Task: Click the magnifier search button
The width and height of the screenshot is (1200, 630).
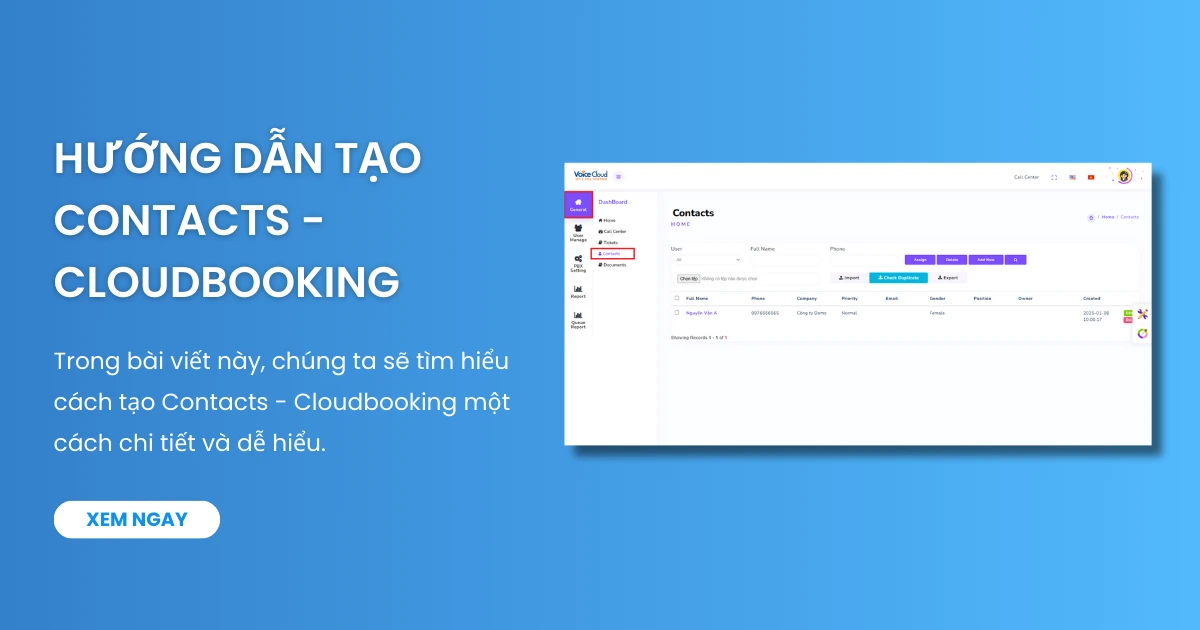Action: tap(1016, 260)
